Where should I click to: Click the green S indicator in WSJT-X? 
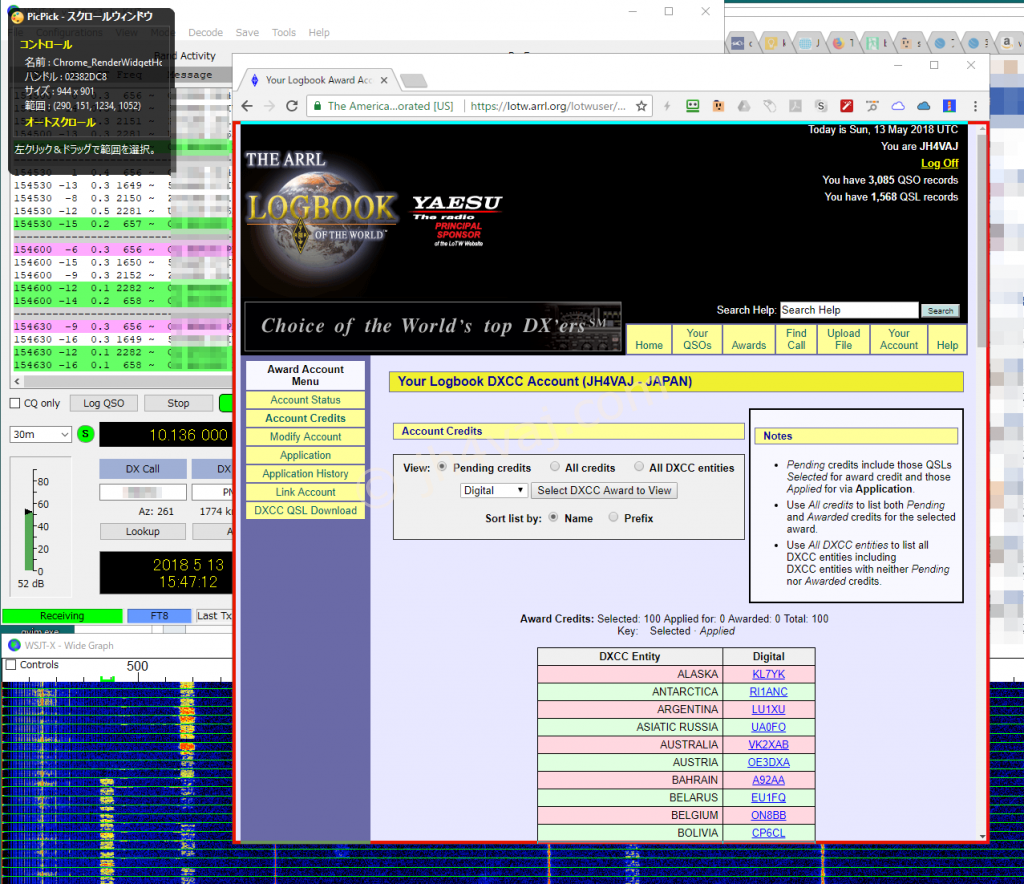pyautogui.click(x=86, y=434)
